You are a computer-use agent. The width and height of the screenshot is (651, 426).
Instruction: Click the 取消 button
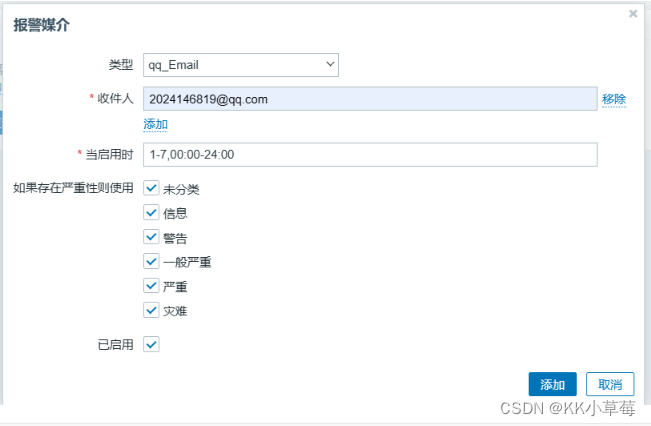(x=610, y=384)
